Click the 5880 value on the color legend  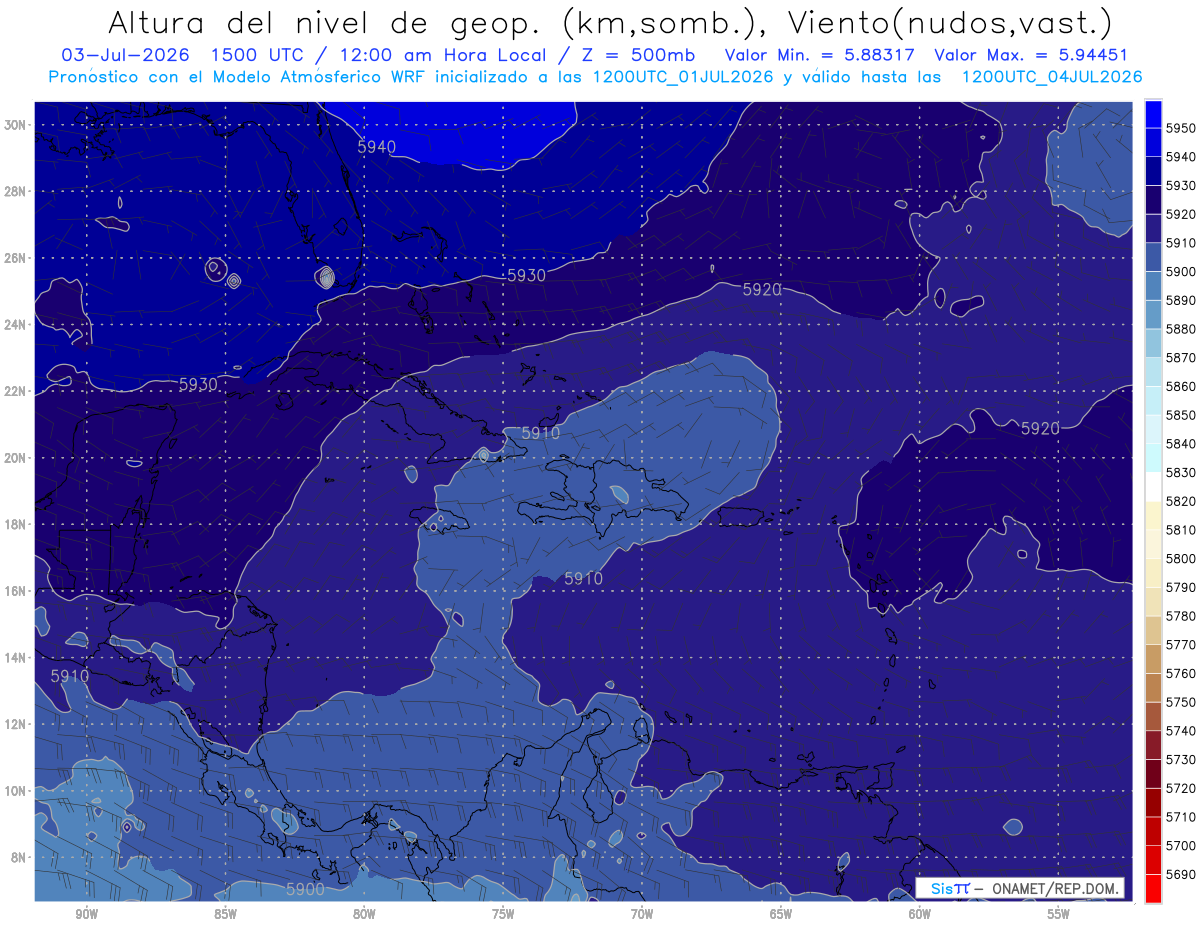click(x=1181, y=329)
